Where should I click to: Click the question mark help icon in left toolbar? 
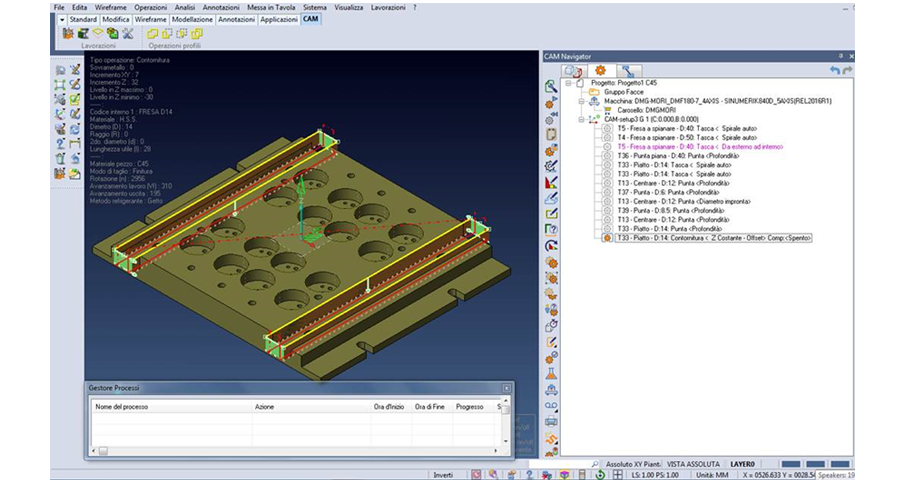[x=60, y=144]
